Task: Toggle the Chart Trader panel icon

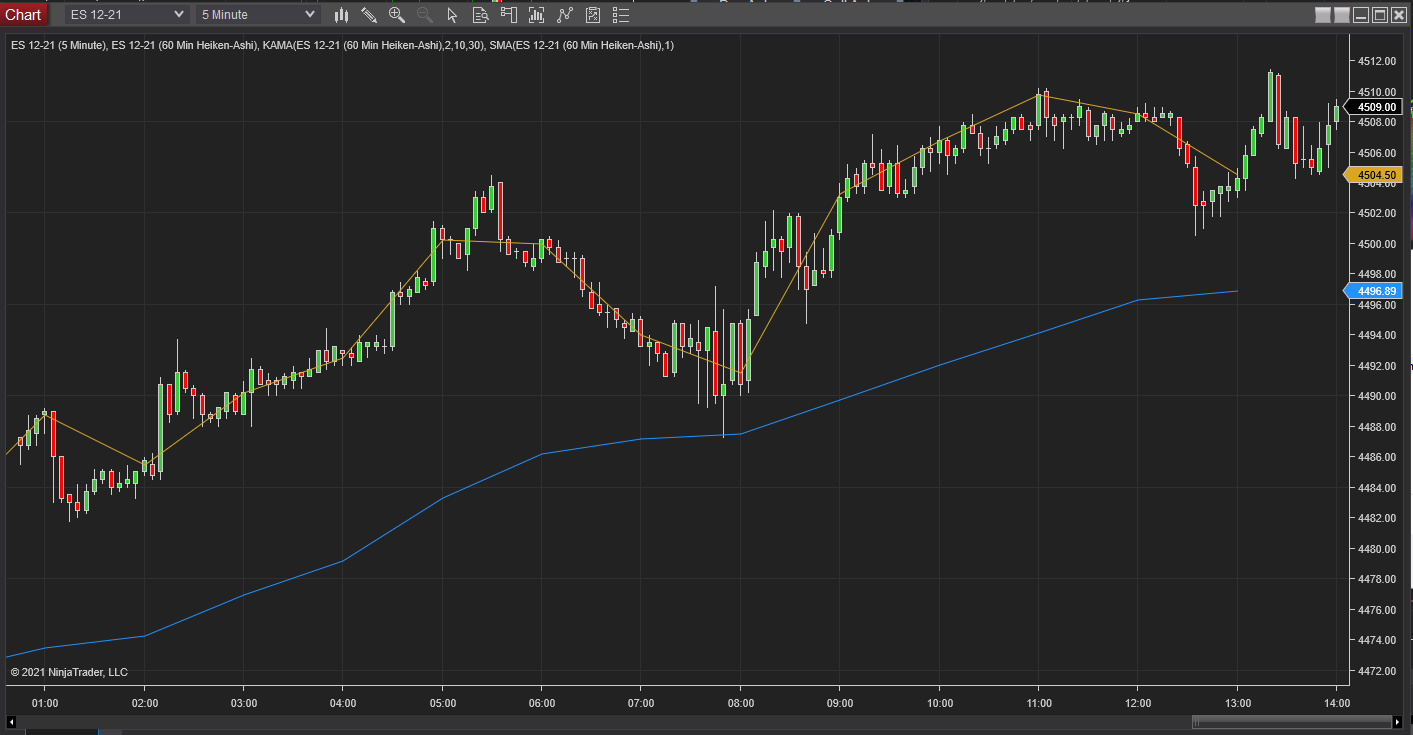Action: [509, 15]
